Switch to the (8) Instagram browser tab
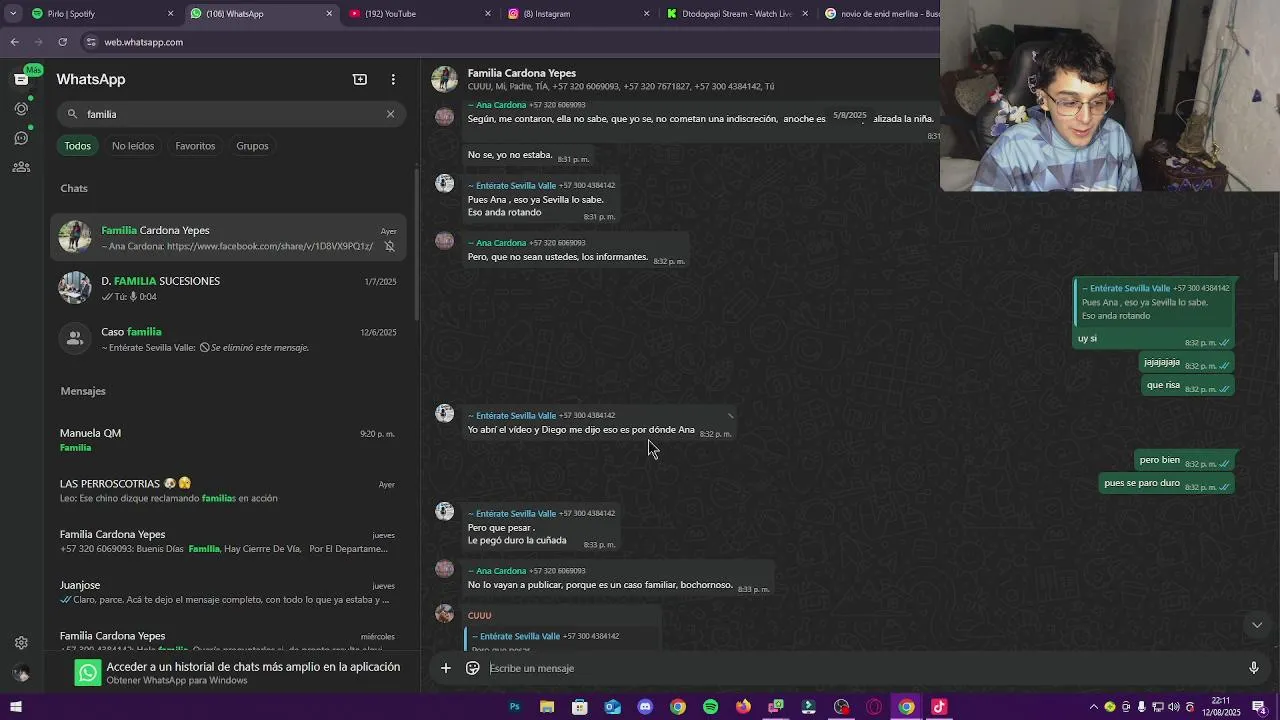The image size is (1280, 720). (577, 14)
